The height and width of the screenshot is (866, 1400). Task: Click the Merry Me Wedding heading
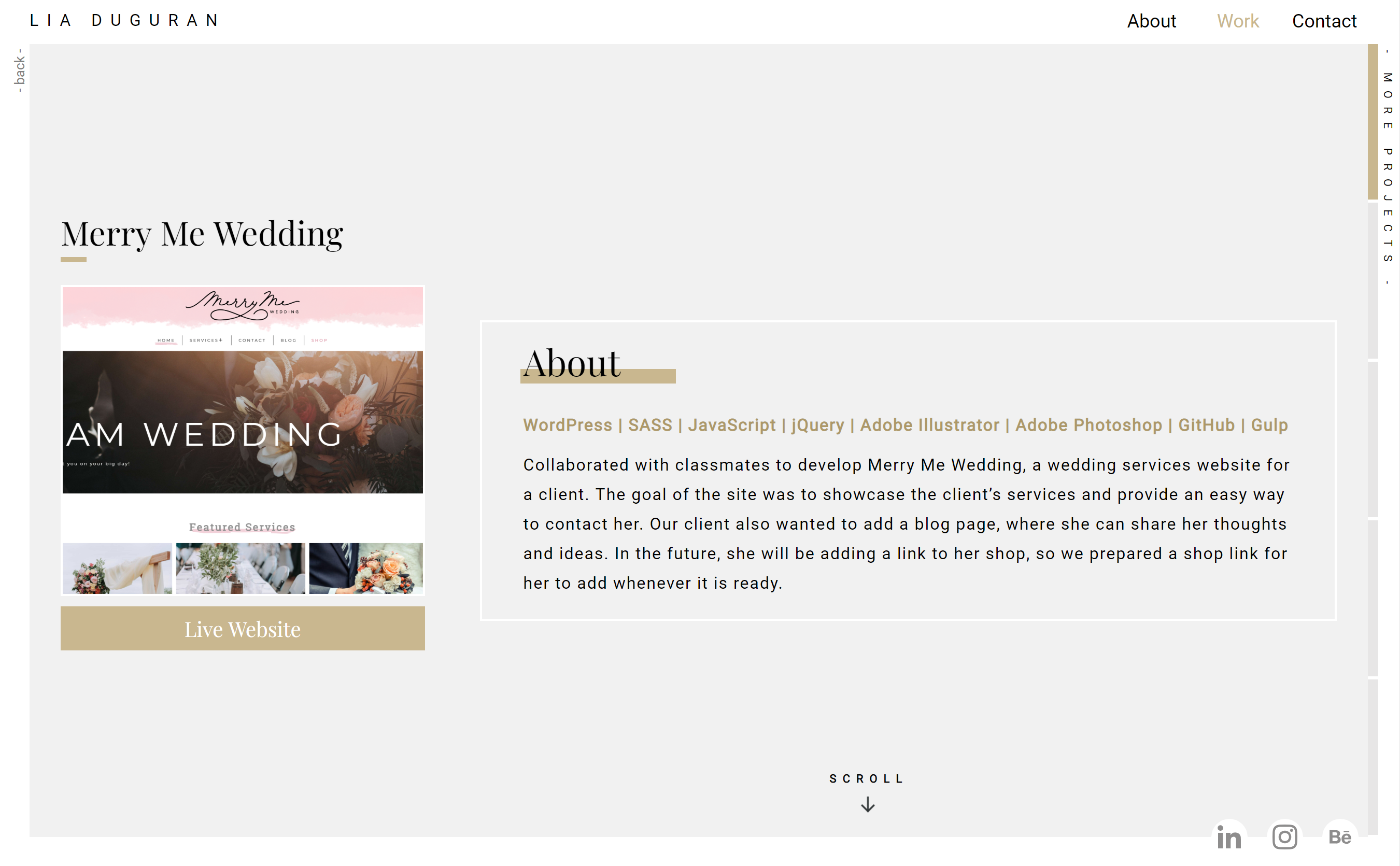click(202, 234)
